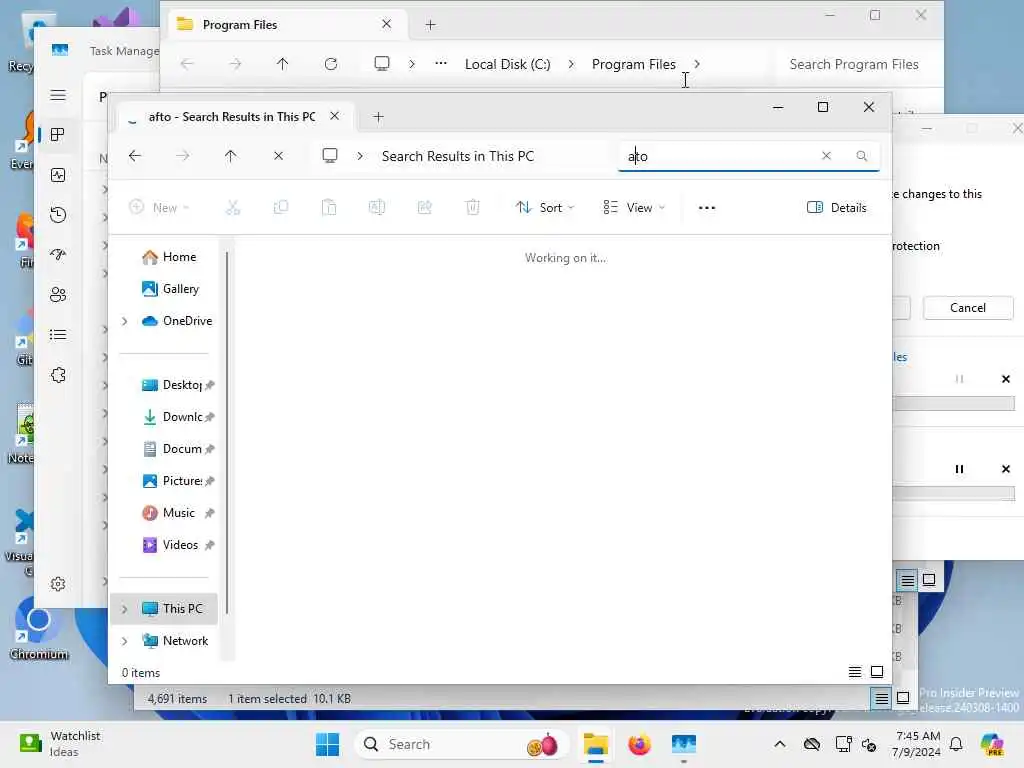Open Chromium desktop shortcut
This screenshot has width=1024, height=768.
pos(39,627)
